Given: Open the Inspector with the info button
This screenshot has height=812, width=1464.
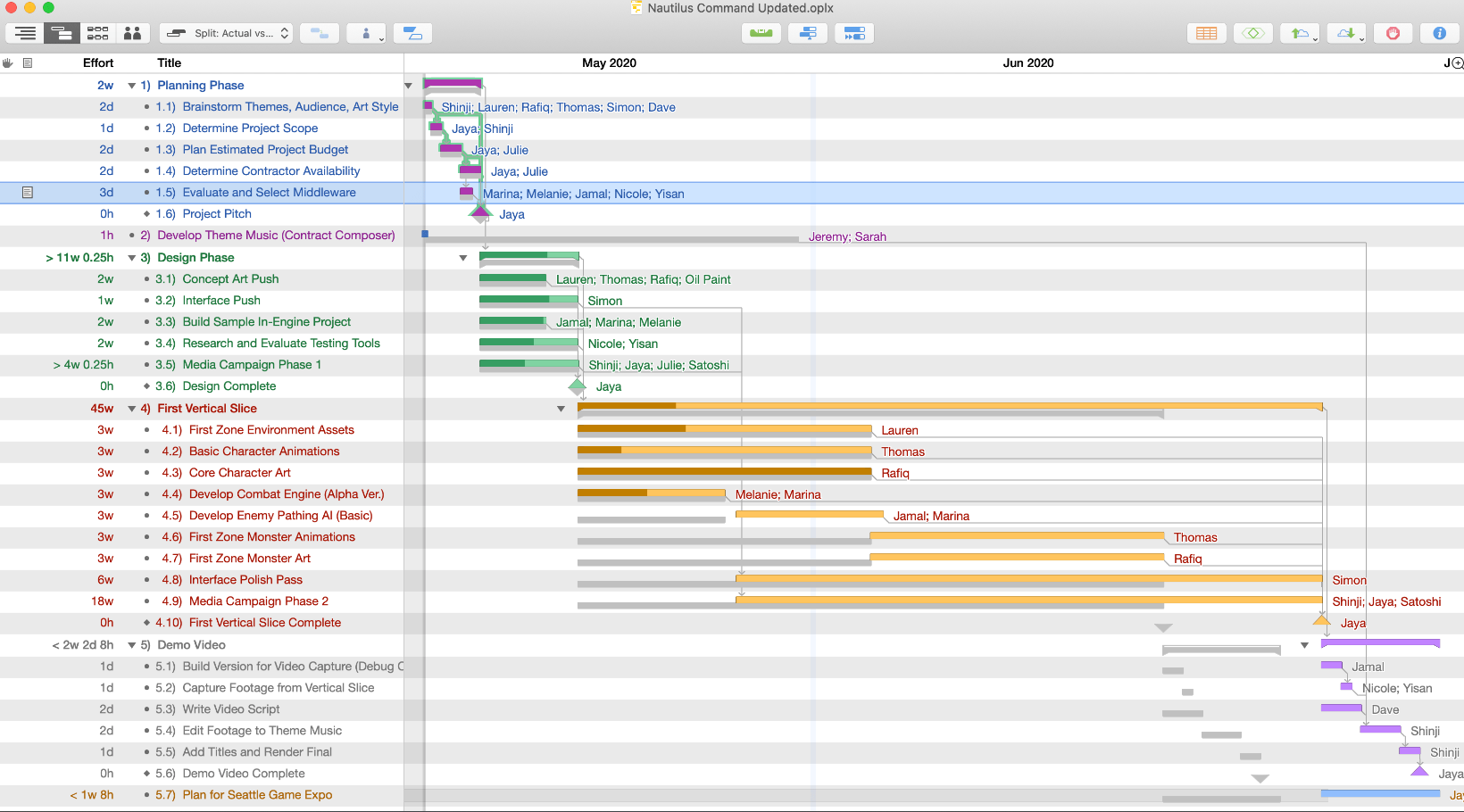Looking at the screenshot, I should click(x=1439, y=33).
